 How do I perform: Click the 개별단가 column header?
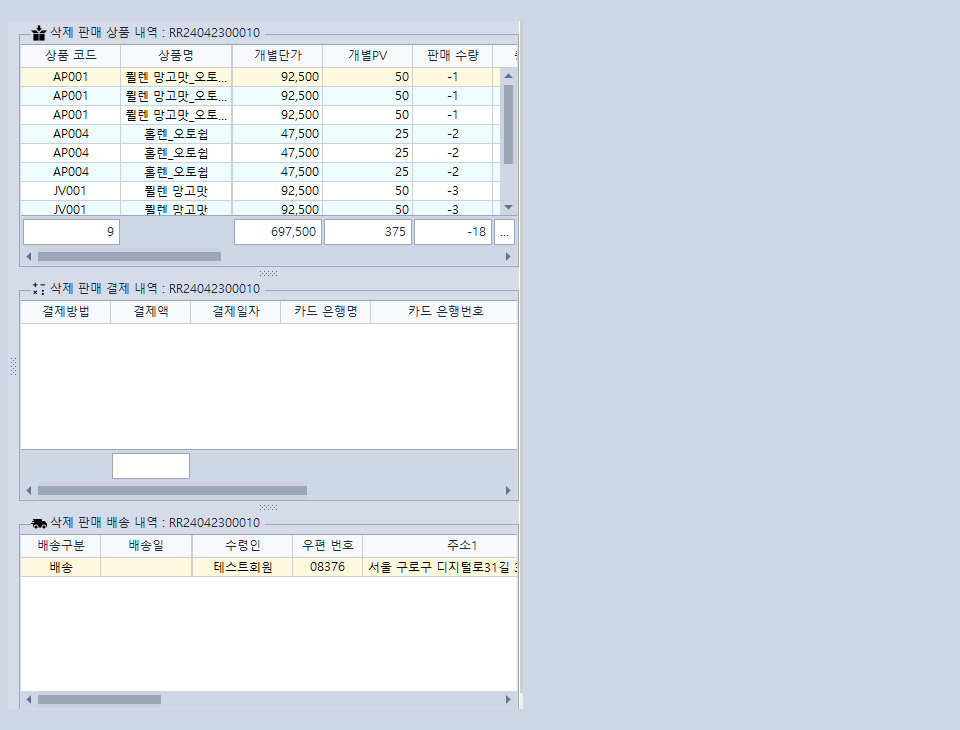click(x=277, y=55)
